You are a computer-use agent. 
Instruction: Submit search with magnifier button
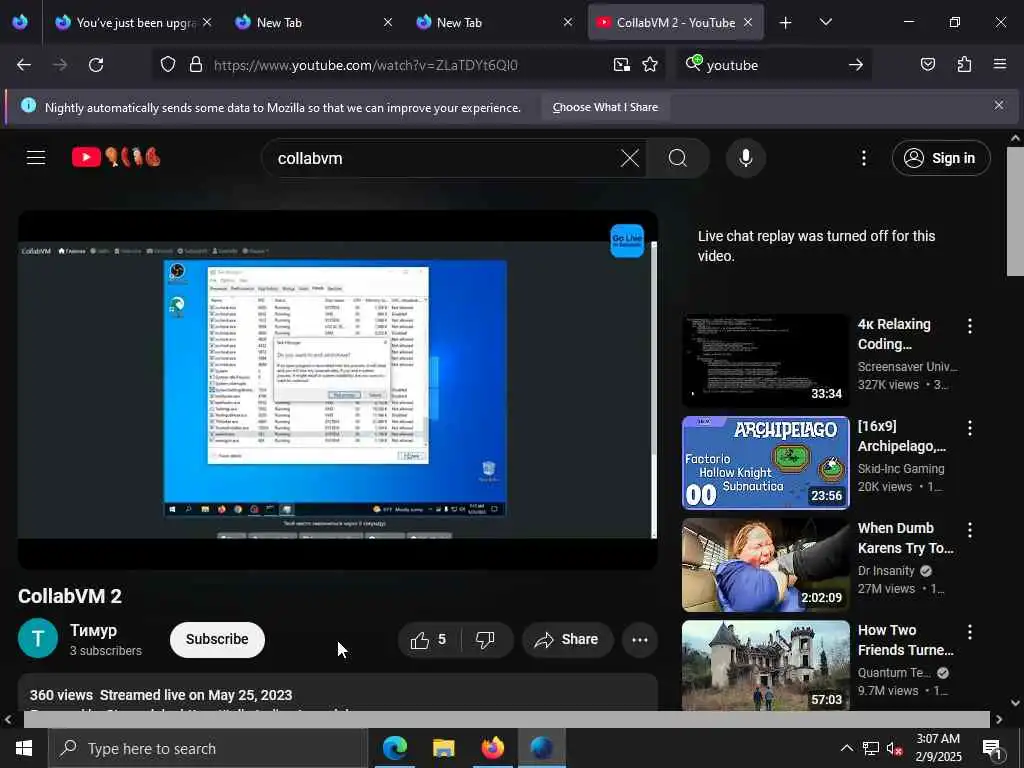click(678, 158)
